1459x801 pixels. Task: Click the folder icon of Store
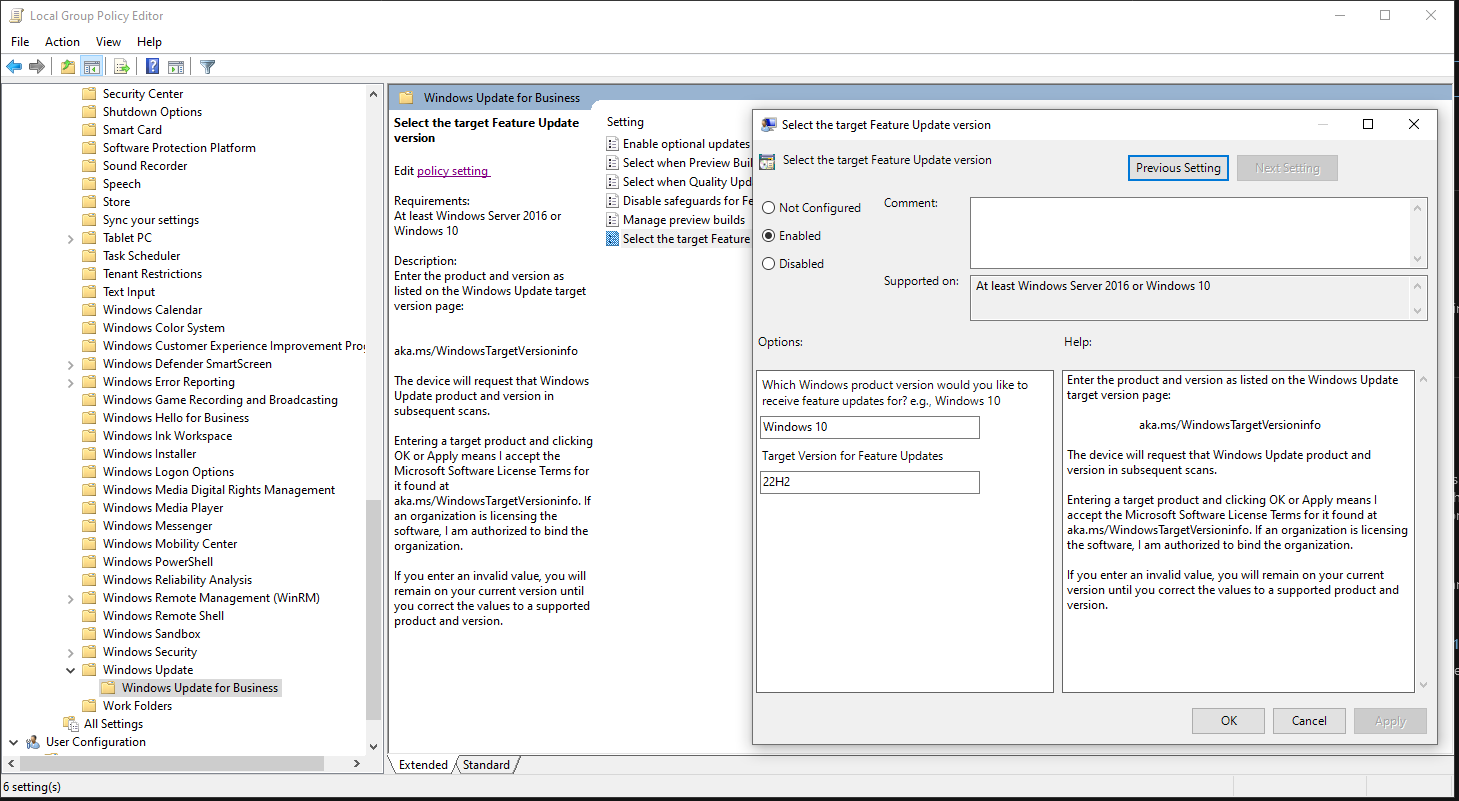[x=89, y=202]
